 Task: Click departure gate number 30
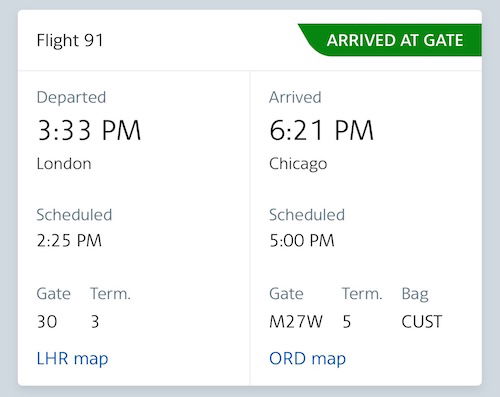click(47, 322)
